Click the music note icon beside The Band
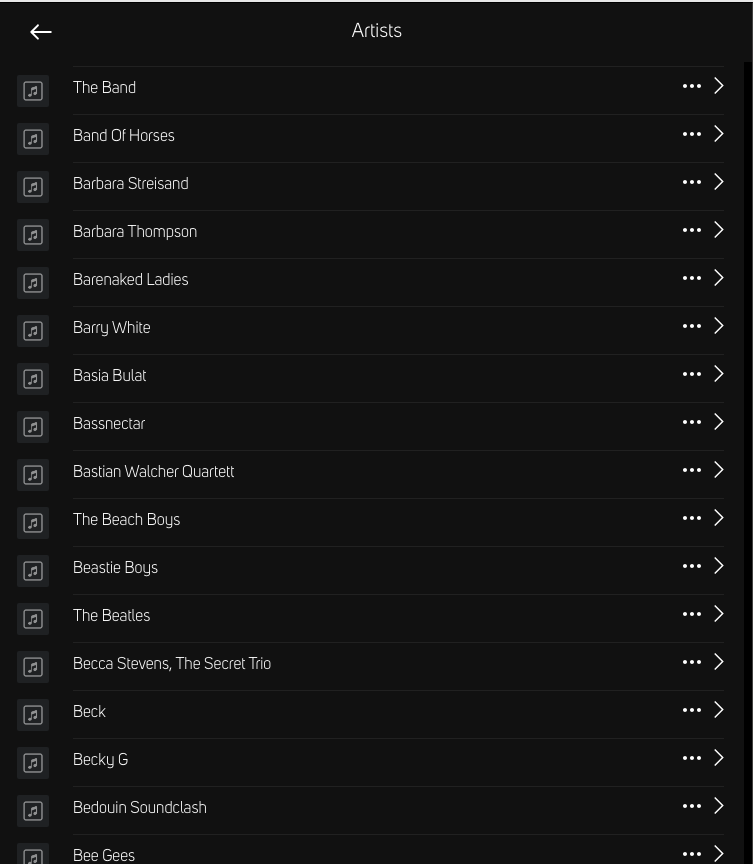This screenshot has width=753, height=864. 33,91
